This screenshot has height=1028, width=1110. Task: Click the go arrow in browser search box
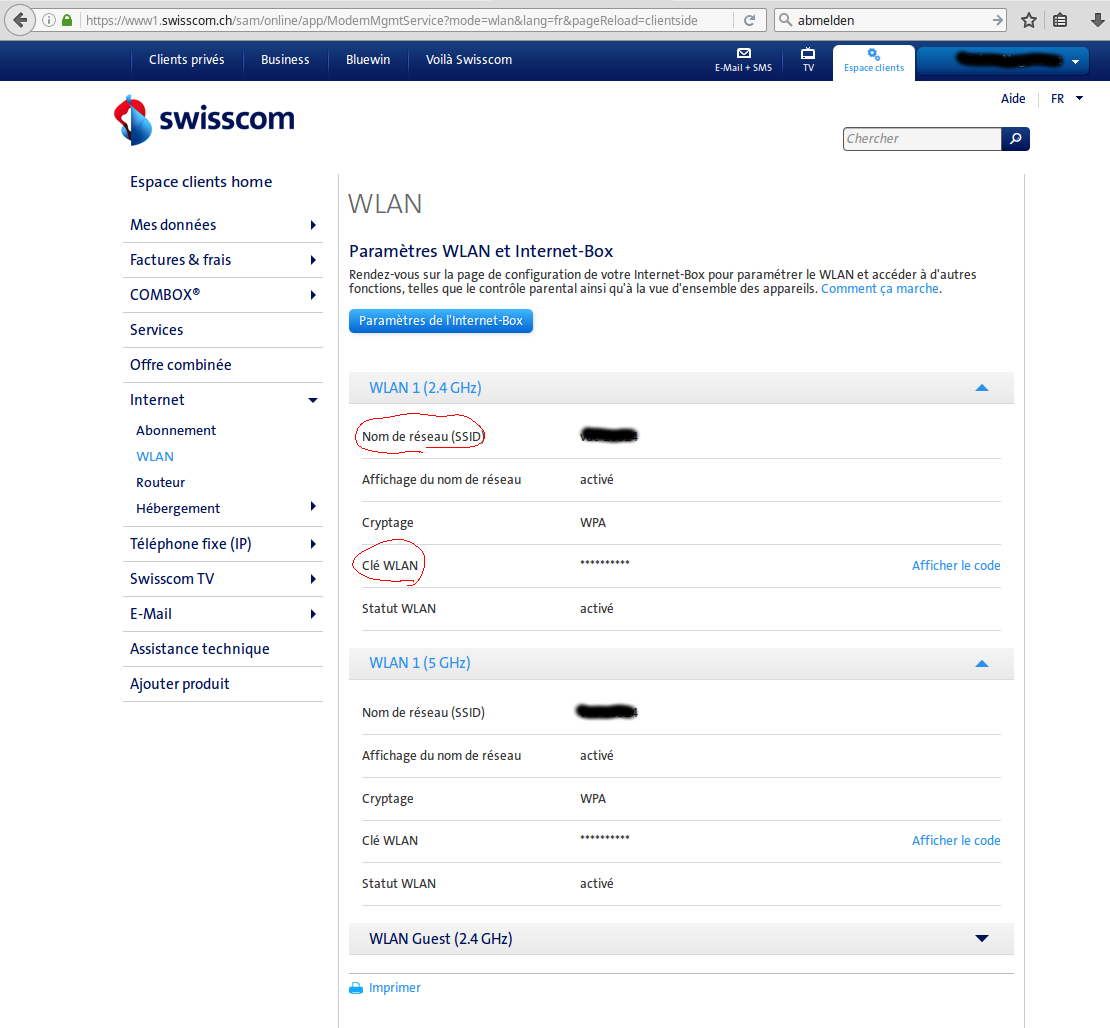[997, 21]
